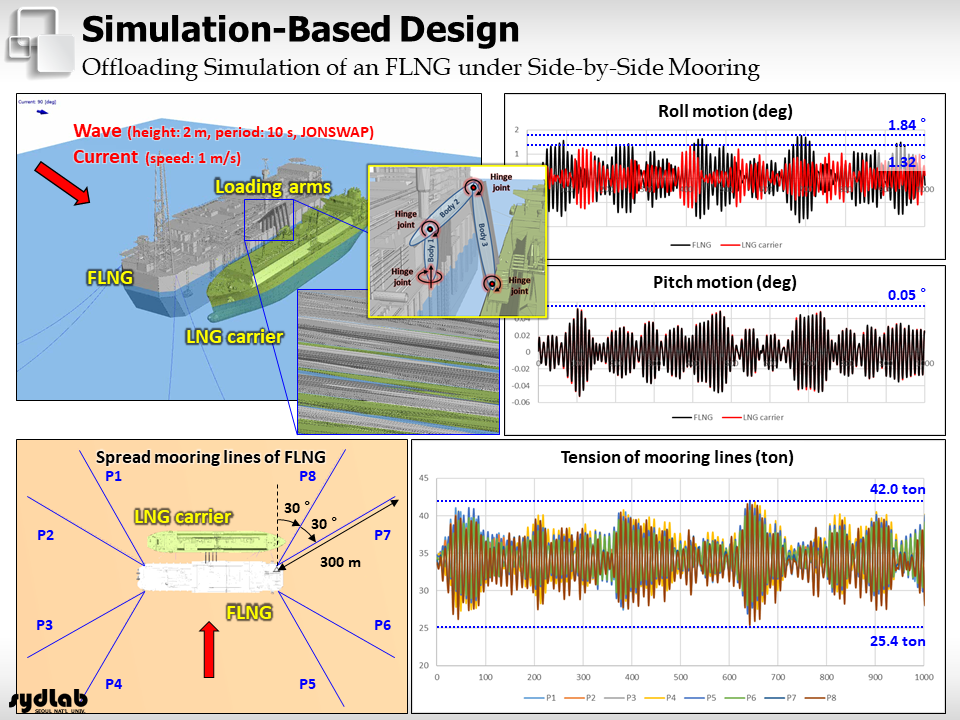Click the 'FLNG' label in the mooring diagram
This screenshot has height=720, width=960.
point(249,612)
